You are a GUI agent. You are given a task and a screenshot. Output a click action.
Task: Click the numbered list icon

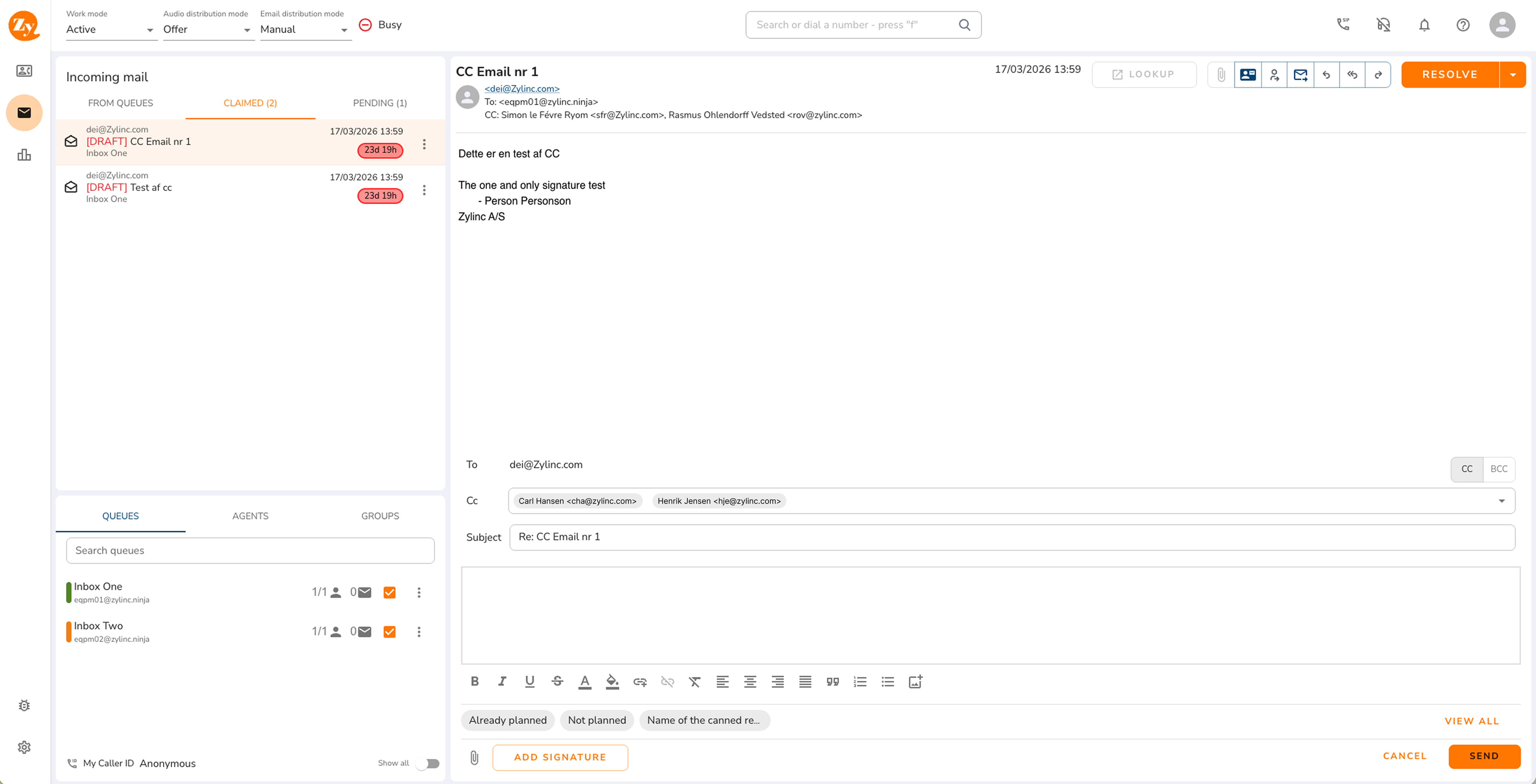point(860,681)
